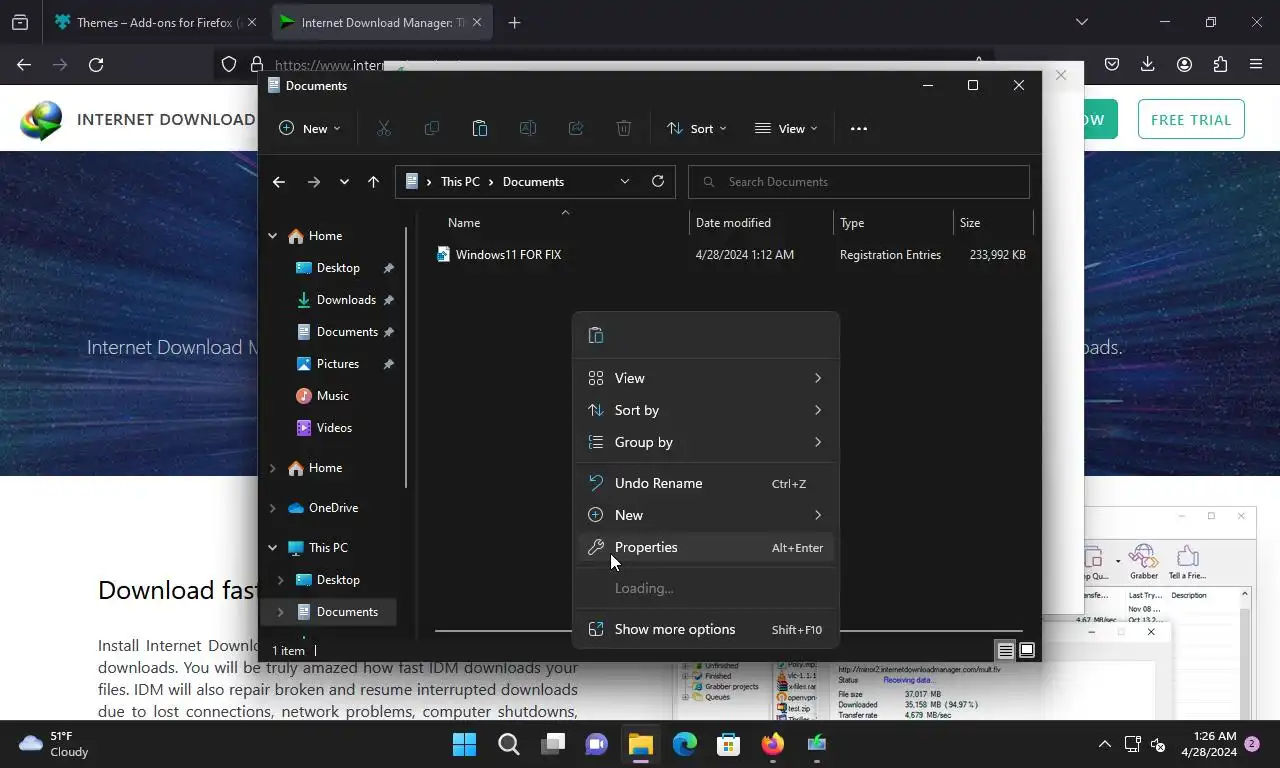Screen dimensions: 1280x768
Task: Click Show more options
Action: pos(706,629)
